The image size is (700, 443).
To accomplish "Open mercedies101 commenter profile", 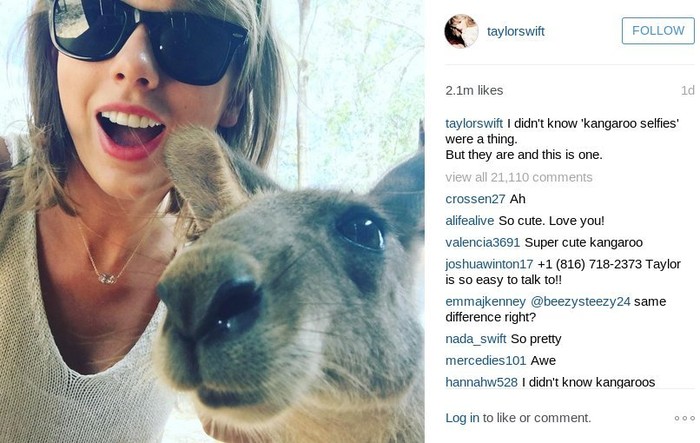I will [486, 360].
